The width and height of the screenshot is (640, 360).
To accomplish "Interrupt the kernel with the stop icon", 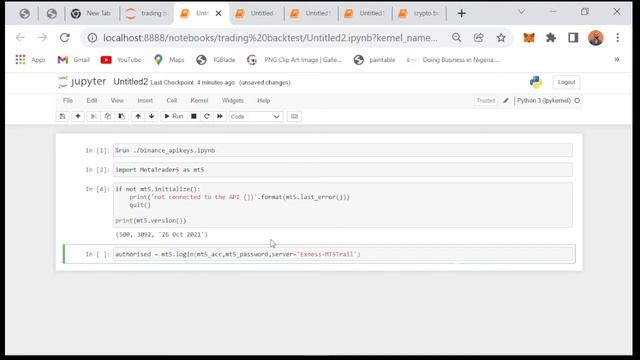I will tap(194, 116).
